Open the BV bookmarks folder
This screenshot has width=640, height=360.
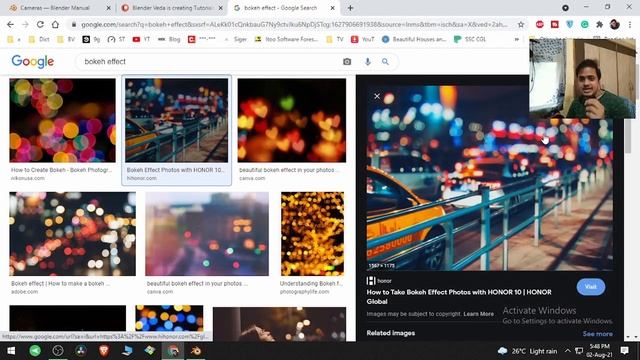click(x=66, y=39)
